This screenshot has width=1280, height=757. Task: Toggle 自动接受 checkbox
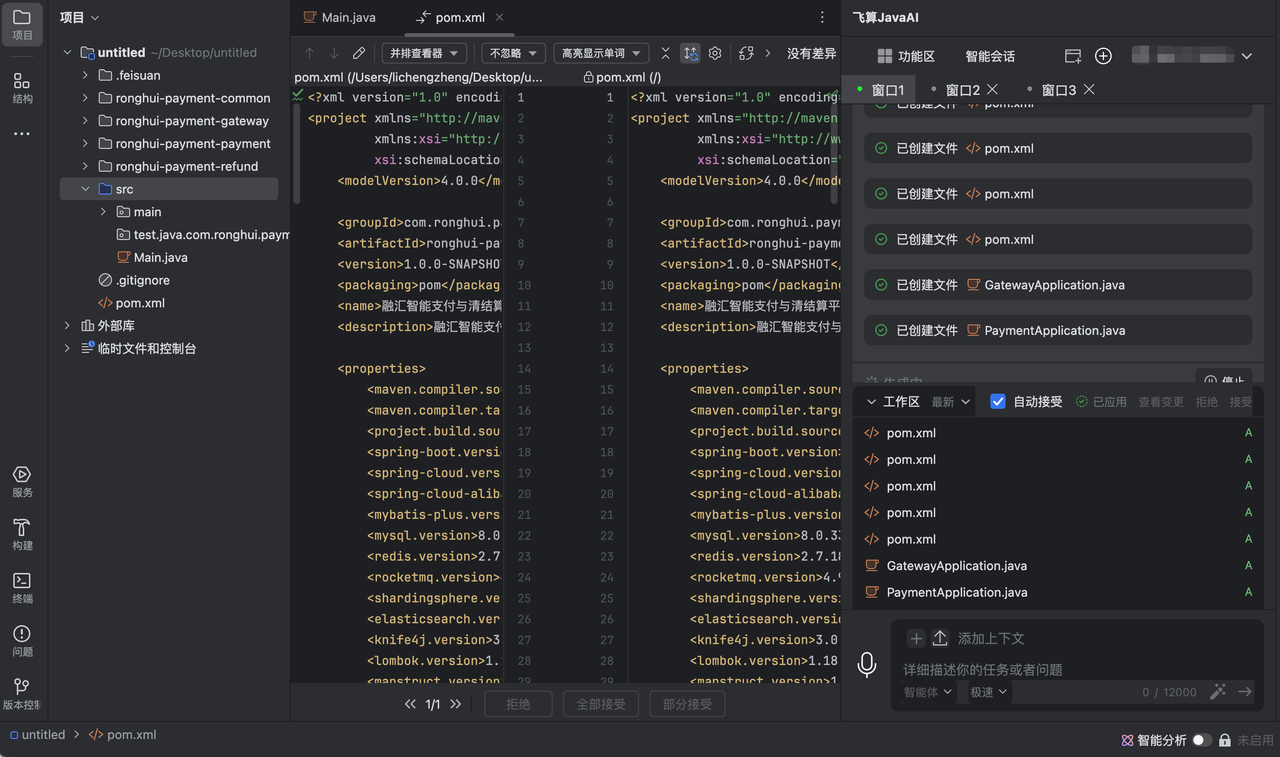pyautogui.click(x=997, y=401)
